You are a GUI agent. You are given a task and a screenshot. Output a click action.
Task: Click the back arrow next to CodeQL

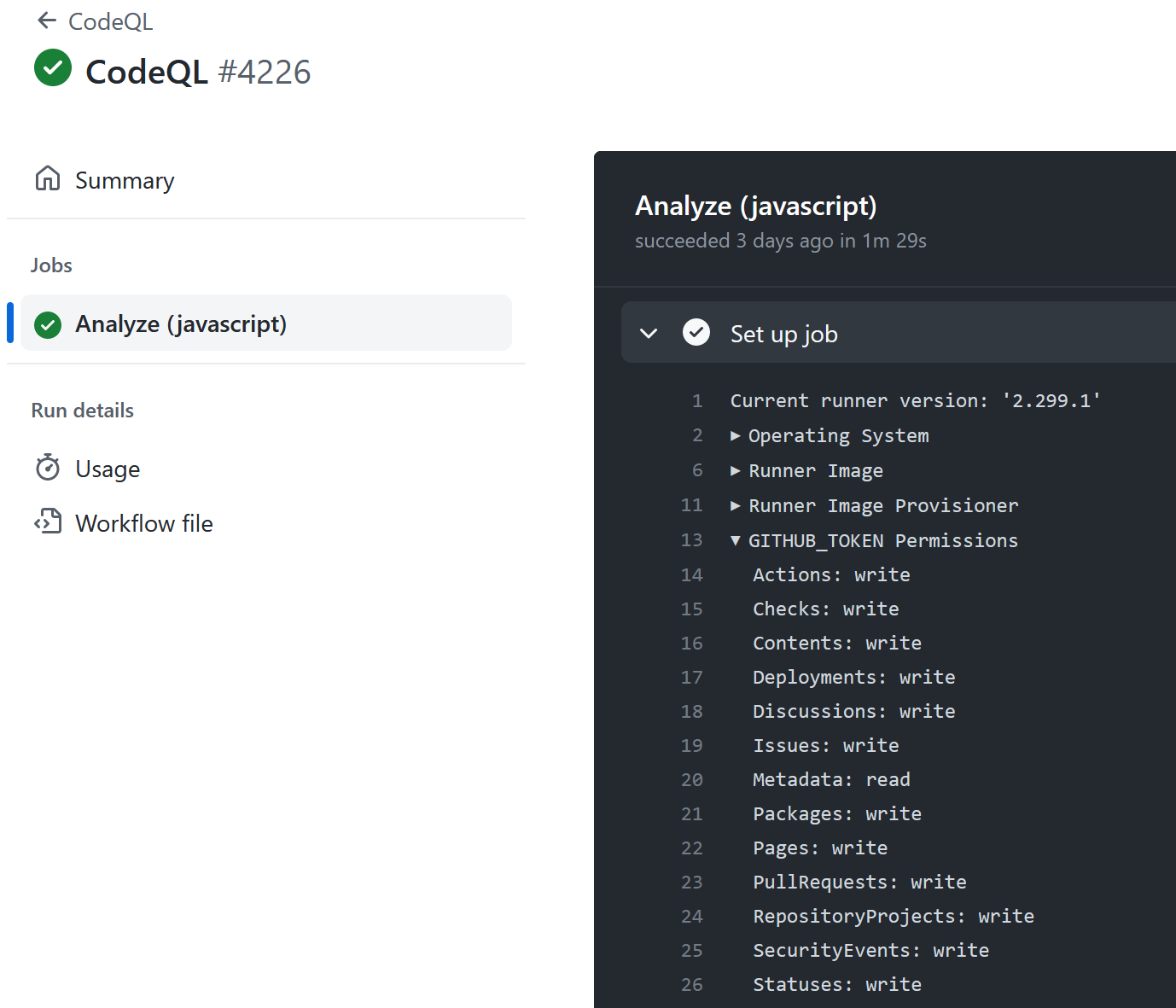pyautogui.click(x=47, y=20)
